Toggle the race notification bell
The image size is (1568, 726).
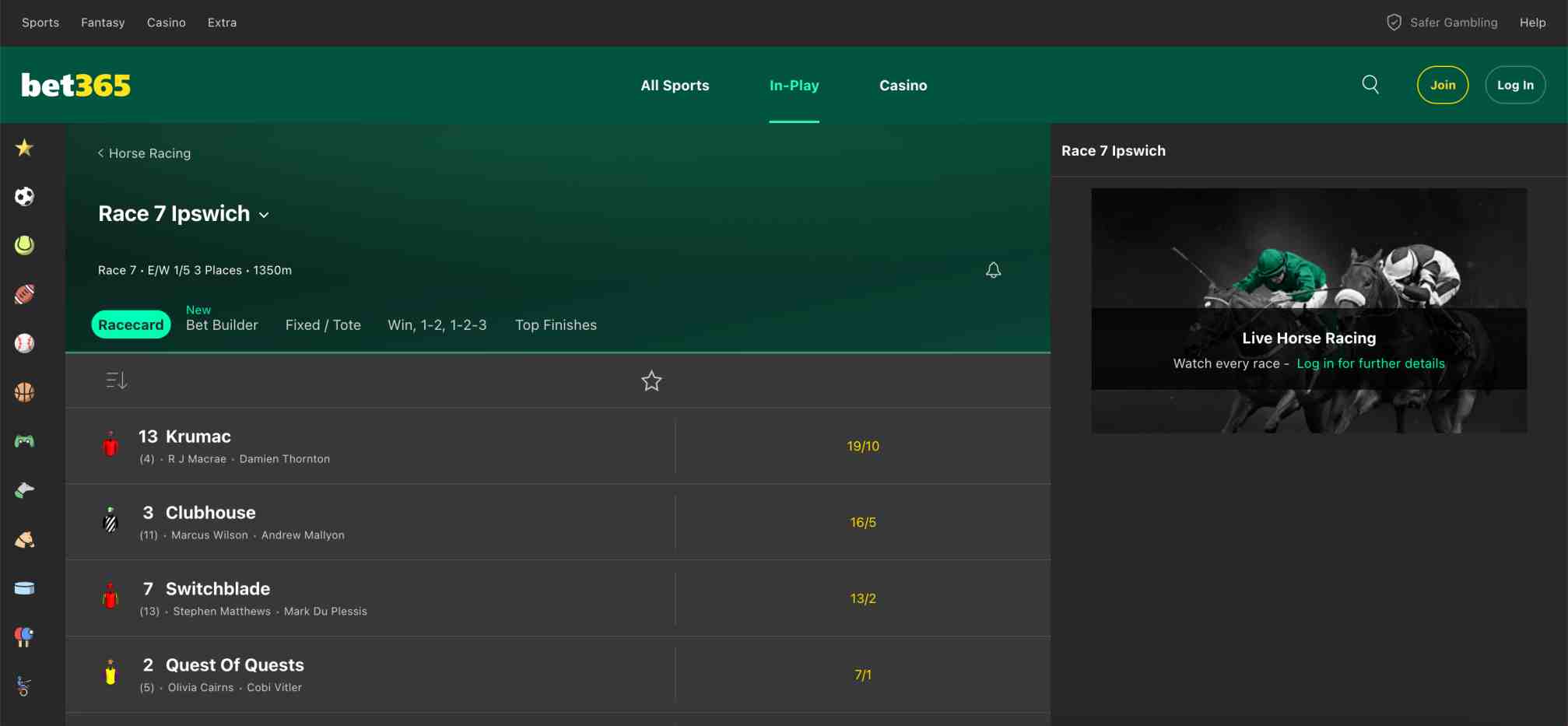click(993, 270)
